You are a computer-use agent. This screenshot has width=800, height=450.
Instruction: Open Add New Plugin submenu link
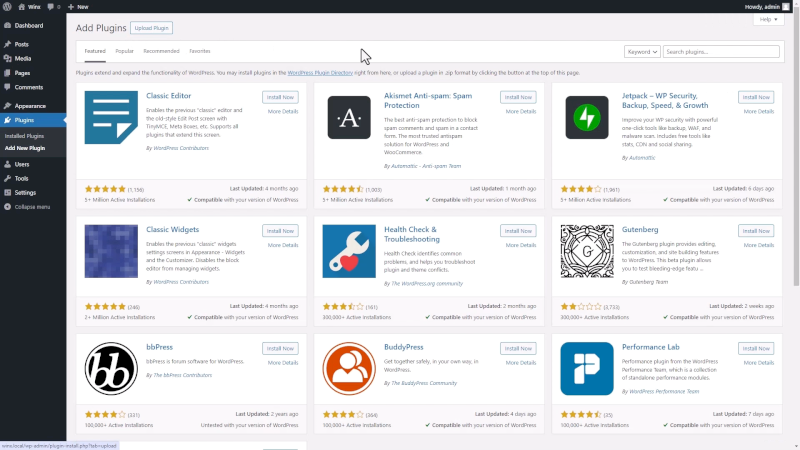coord(24,148)
